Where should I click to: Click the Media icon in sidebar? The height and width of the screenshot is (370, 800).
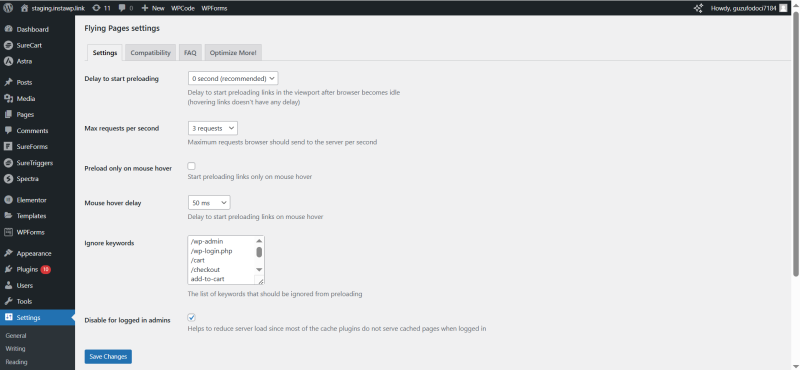(x=8, y=98)
